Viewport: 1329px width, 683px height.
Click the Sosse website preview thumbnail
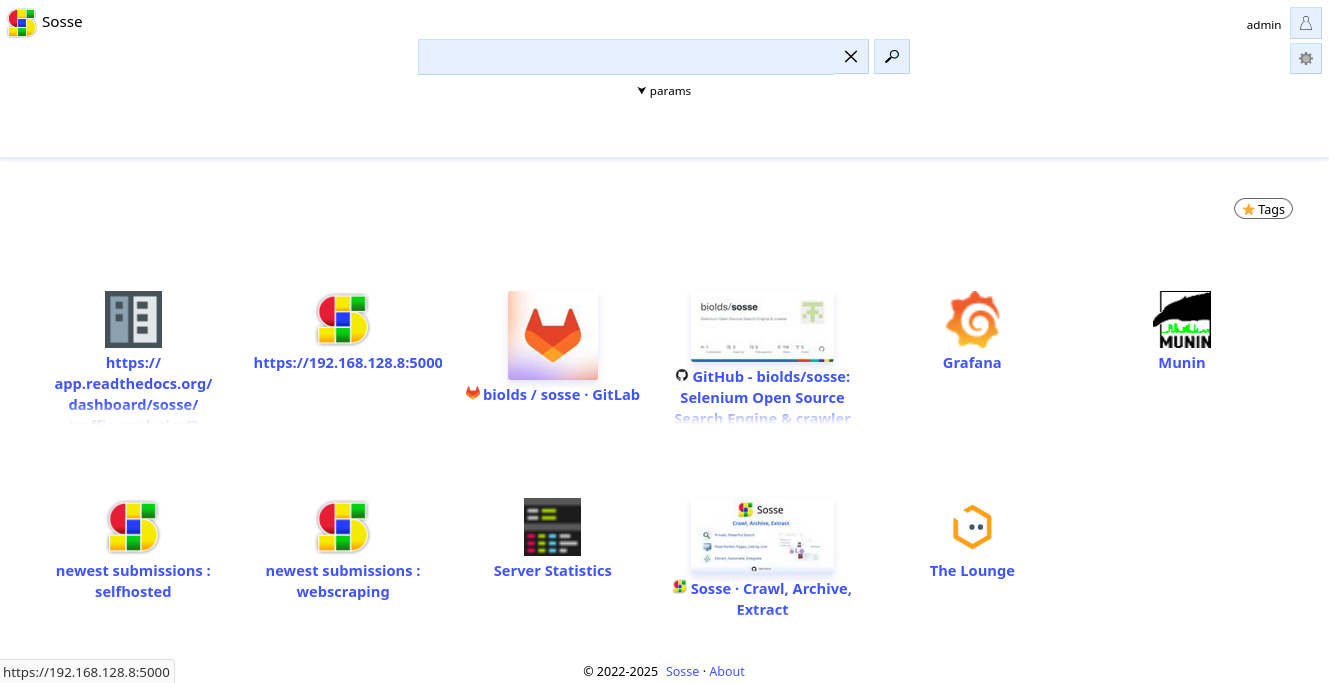(762, 534)
